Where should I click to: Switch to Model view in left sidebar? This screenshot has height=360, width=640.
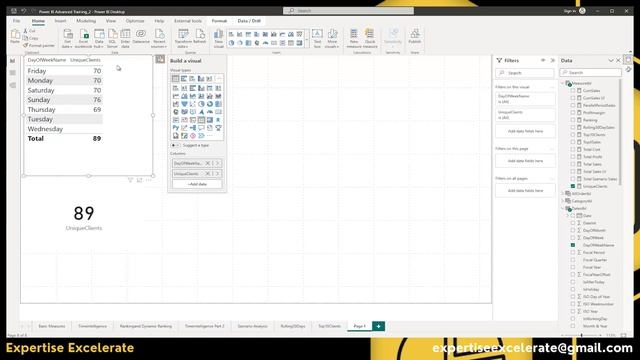coord(13,85)
